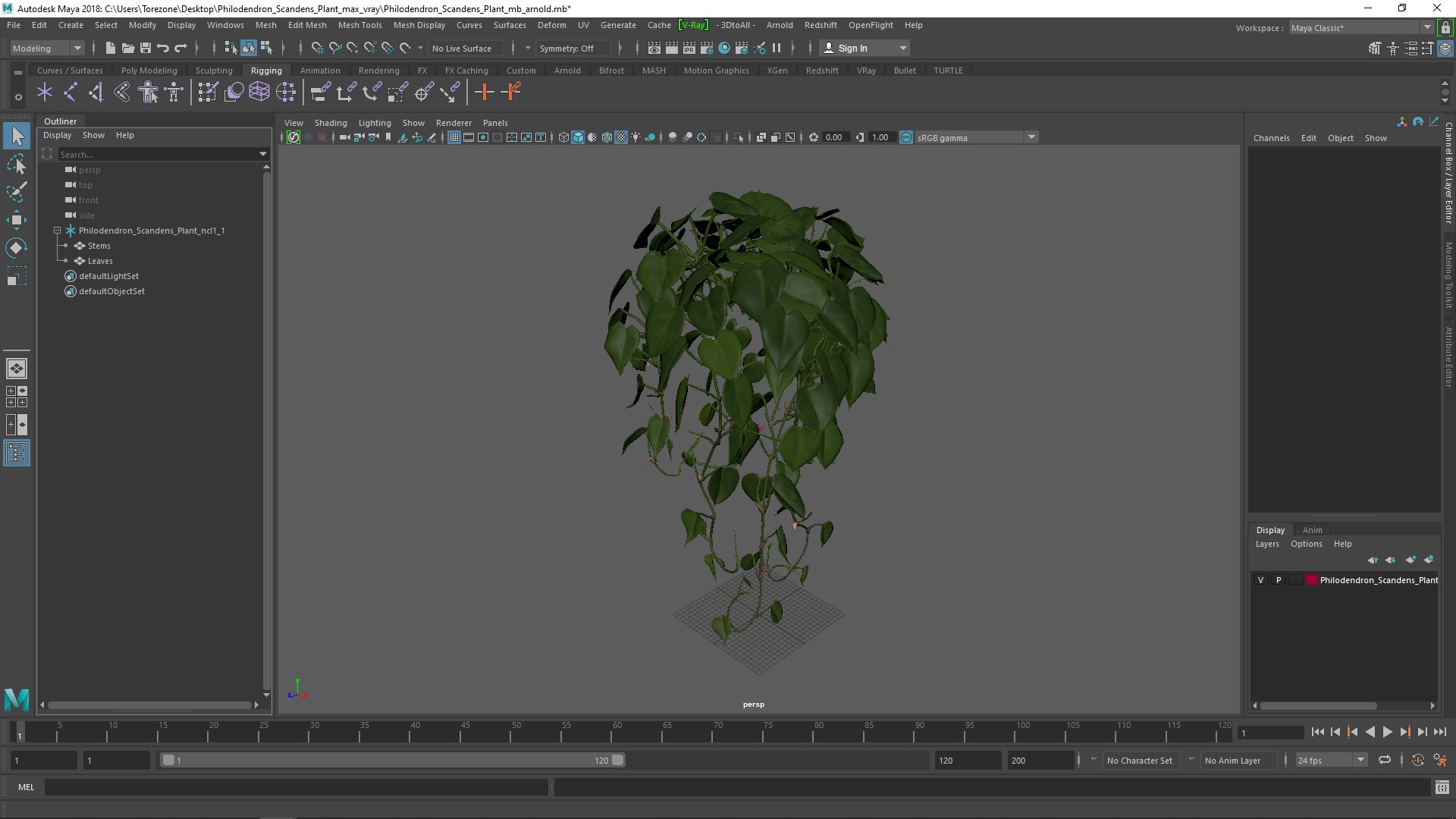Click the Pause Viewport 2.0 icon
This screenshot has width=1456, height=819.
(777, 48)
